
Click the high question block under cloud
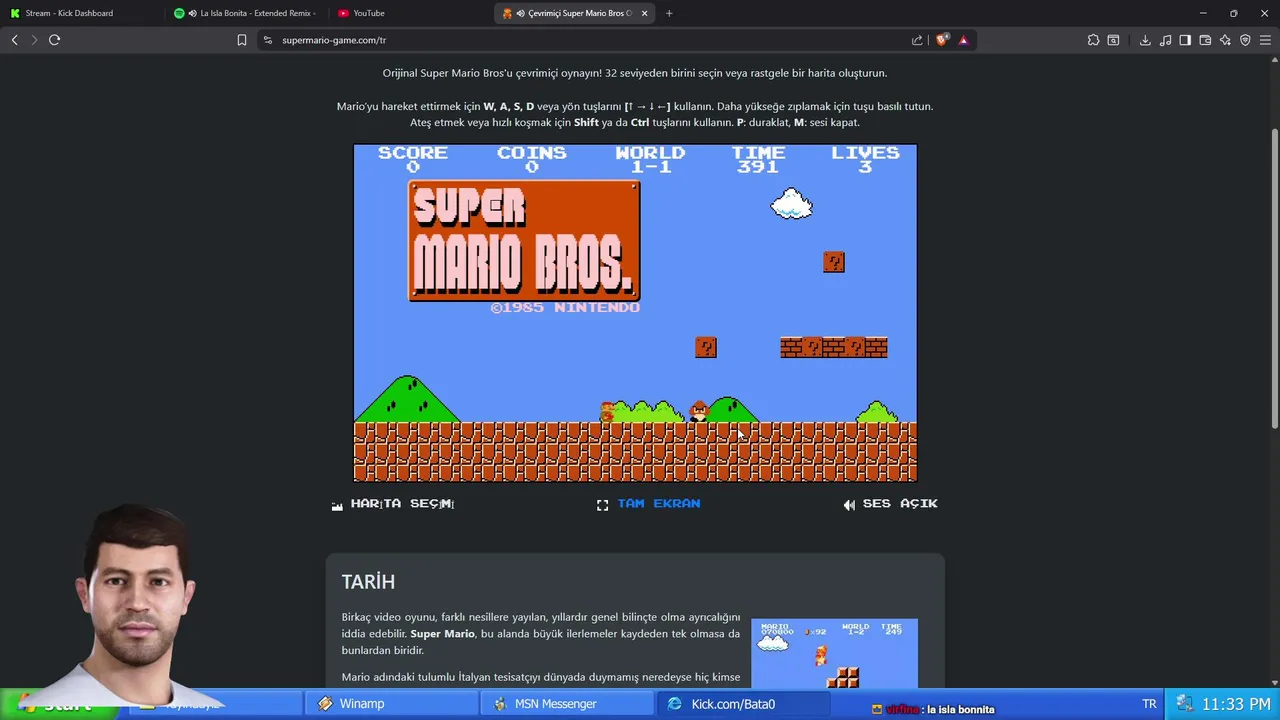pos(834,262)
